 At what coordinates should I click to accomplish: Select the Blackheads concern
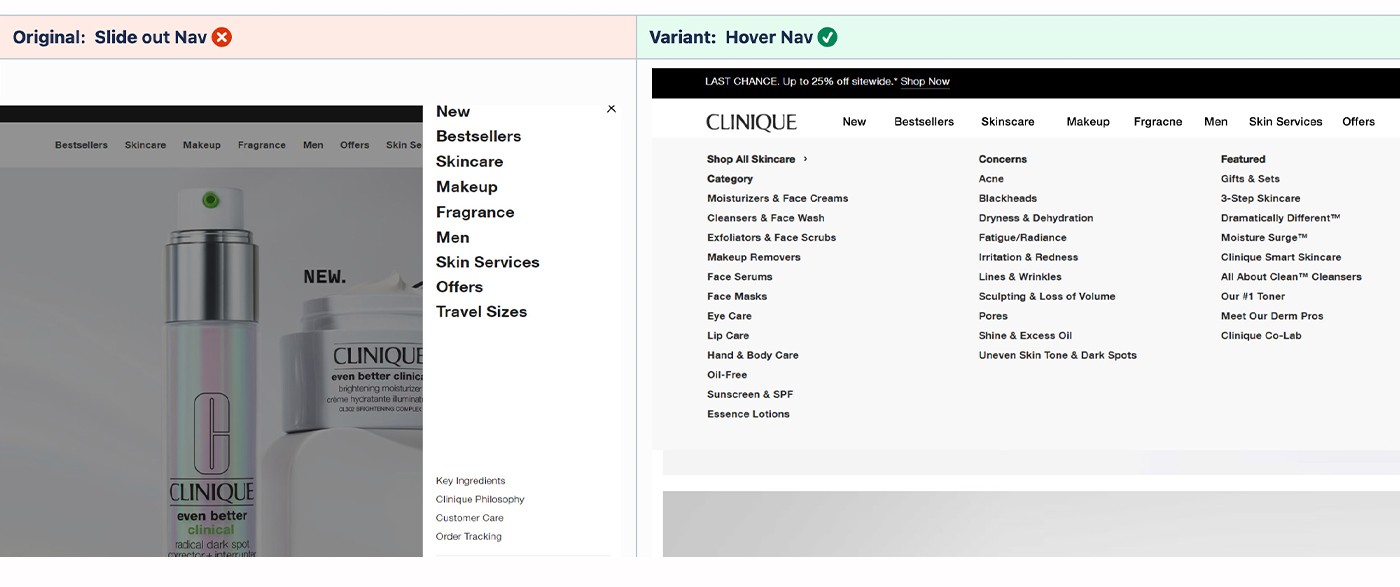pos(1007,198)
